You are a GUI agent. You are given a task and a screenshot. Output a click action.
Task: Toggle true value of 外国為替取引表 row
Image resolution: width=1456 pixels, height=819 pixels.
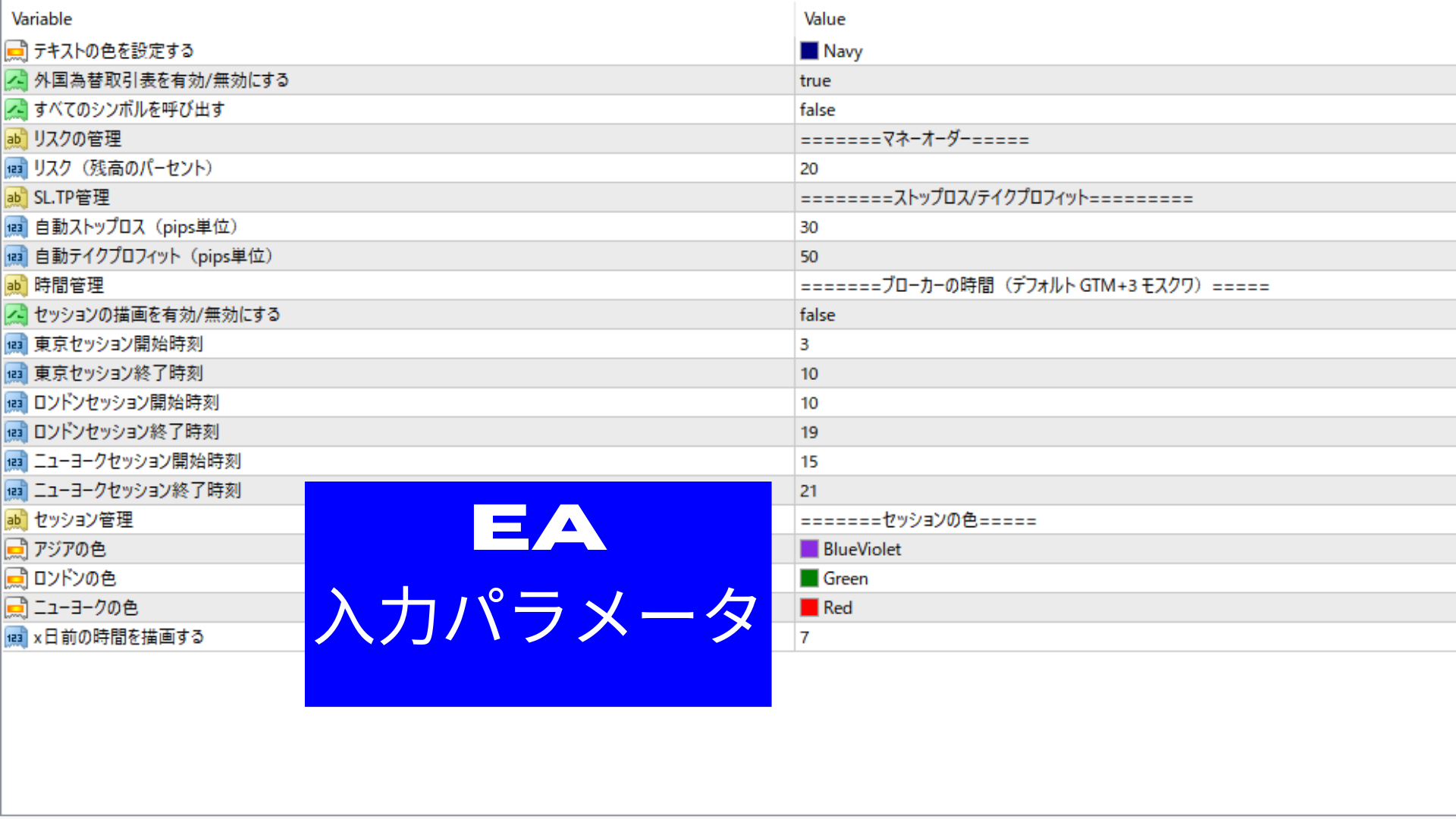pyautogui.click(x=815, y=80)
